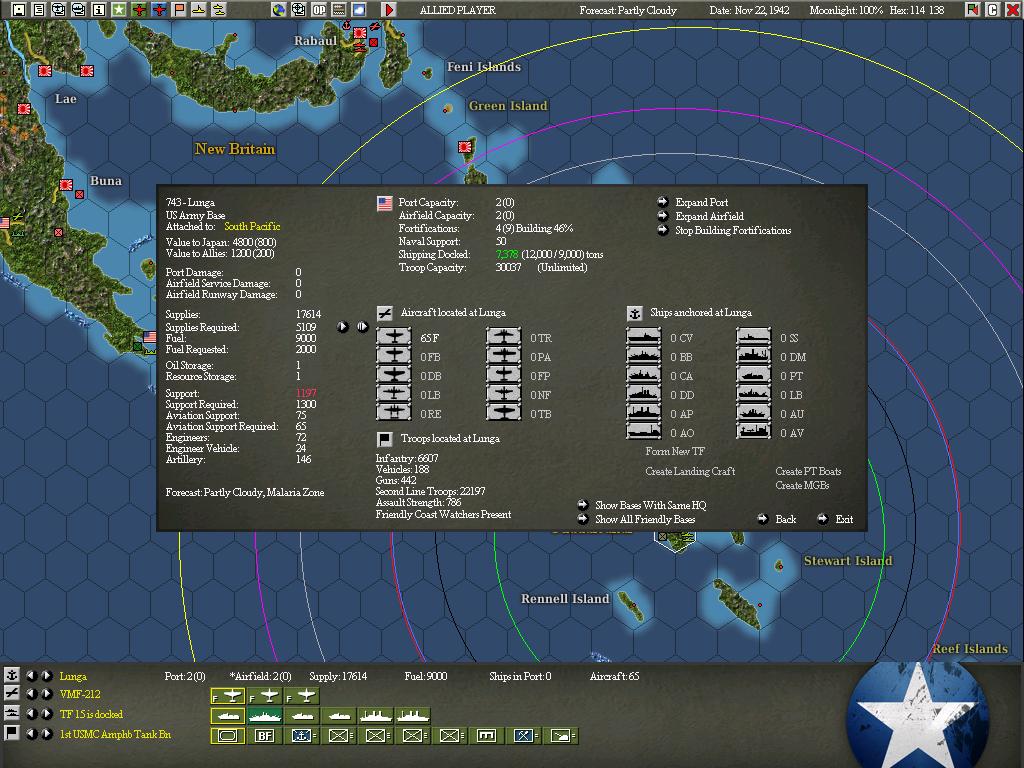1024x768 pixels.
Task: Click the disk icon at far left of toolbar
Action: [x=18, y=9]
